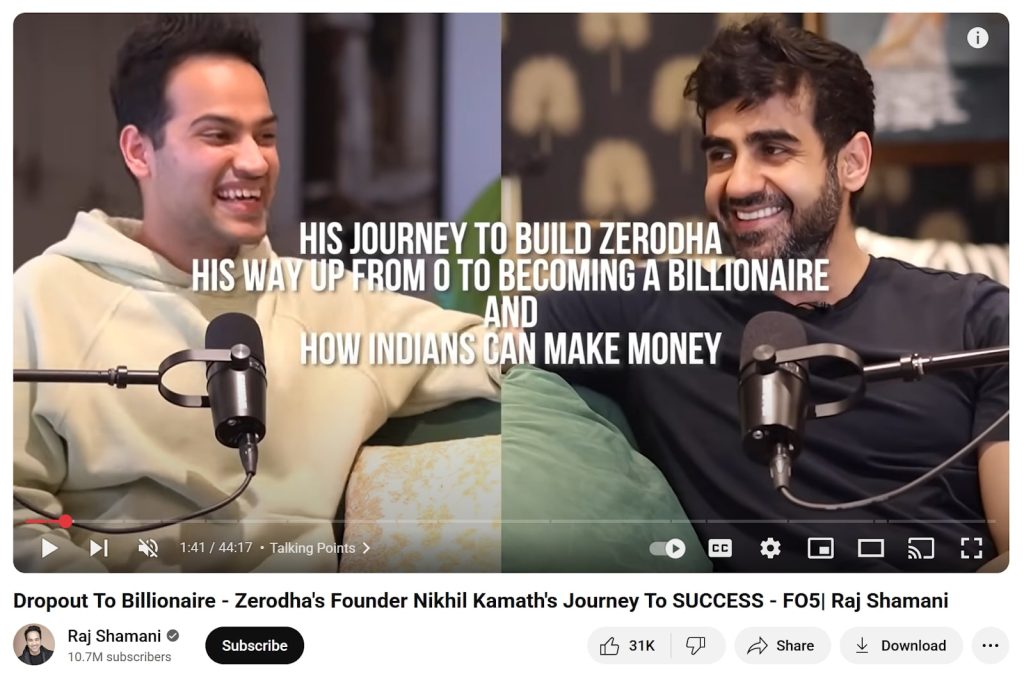Open the Share options

[782, 646]
